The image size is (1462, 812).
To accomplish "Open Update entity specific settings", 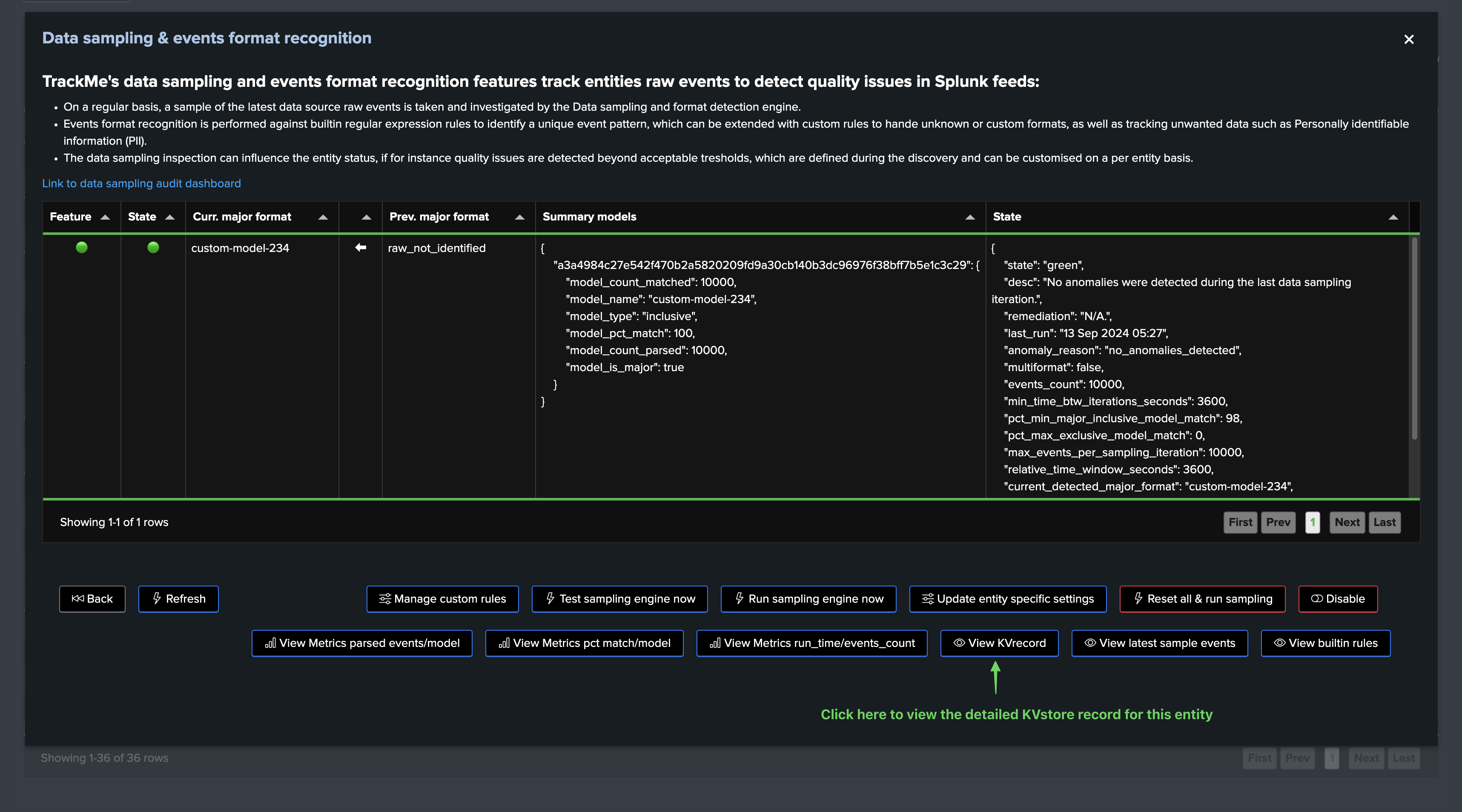I will click(1007, 599).
